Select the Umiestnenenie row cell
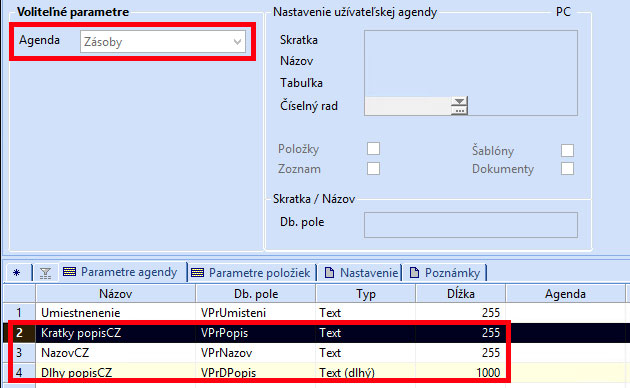 [116, 312]
